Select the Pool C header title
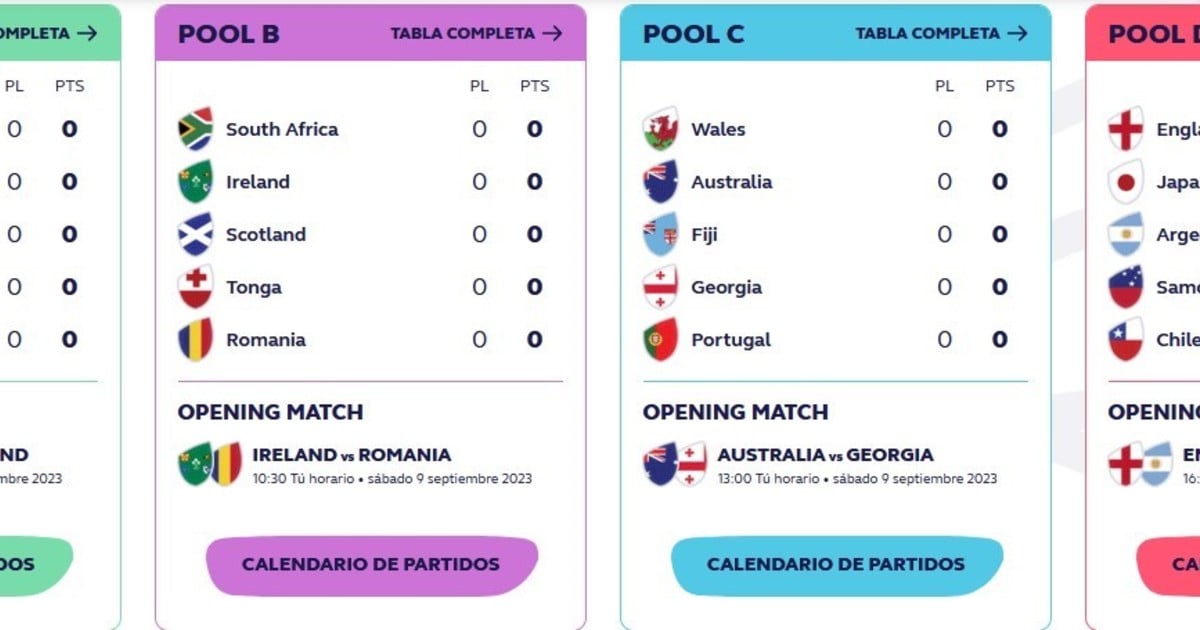Viewport: 1200px width, 630px height. pyautogui.click(x=693, y=34)
